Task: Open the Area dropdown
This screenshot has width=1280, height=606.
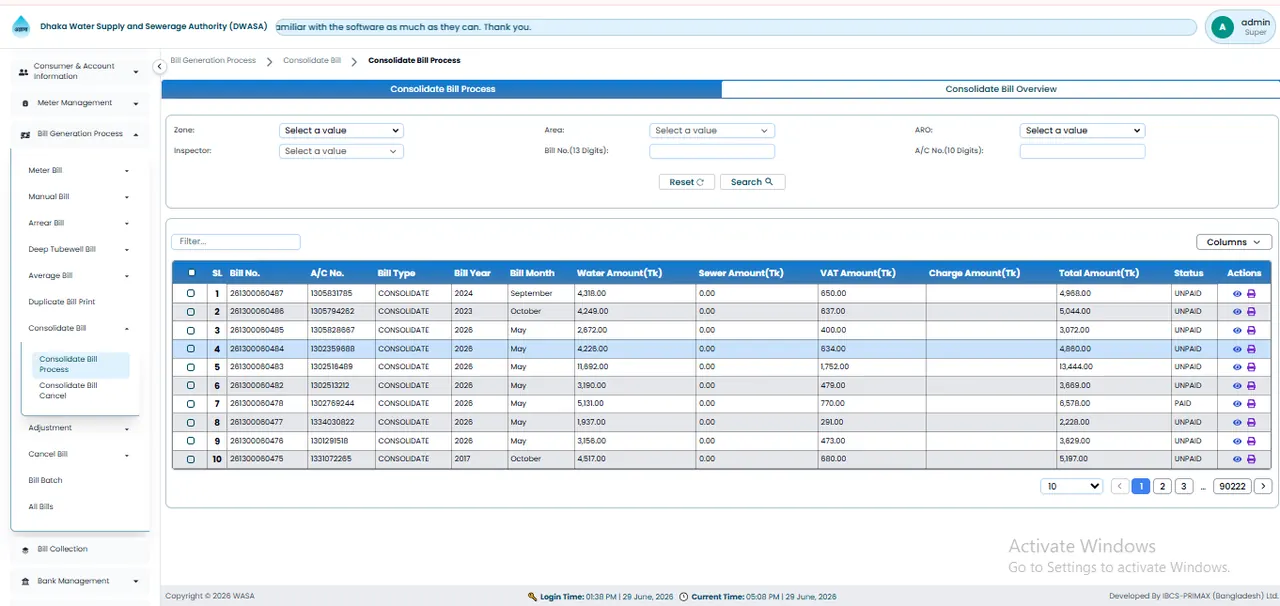Action: [x=712, y=131]
